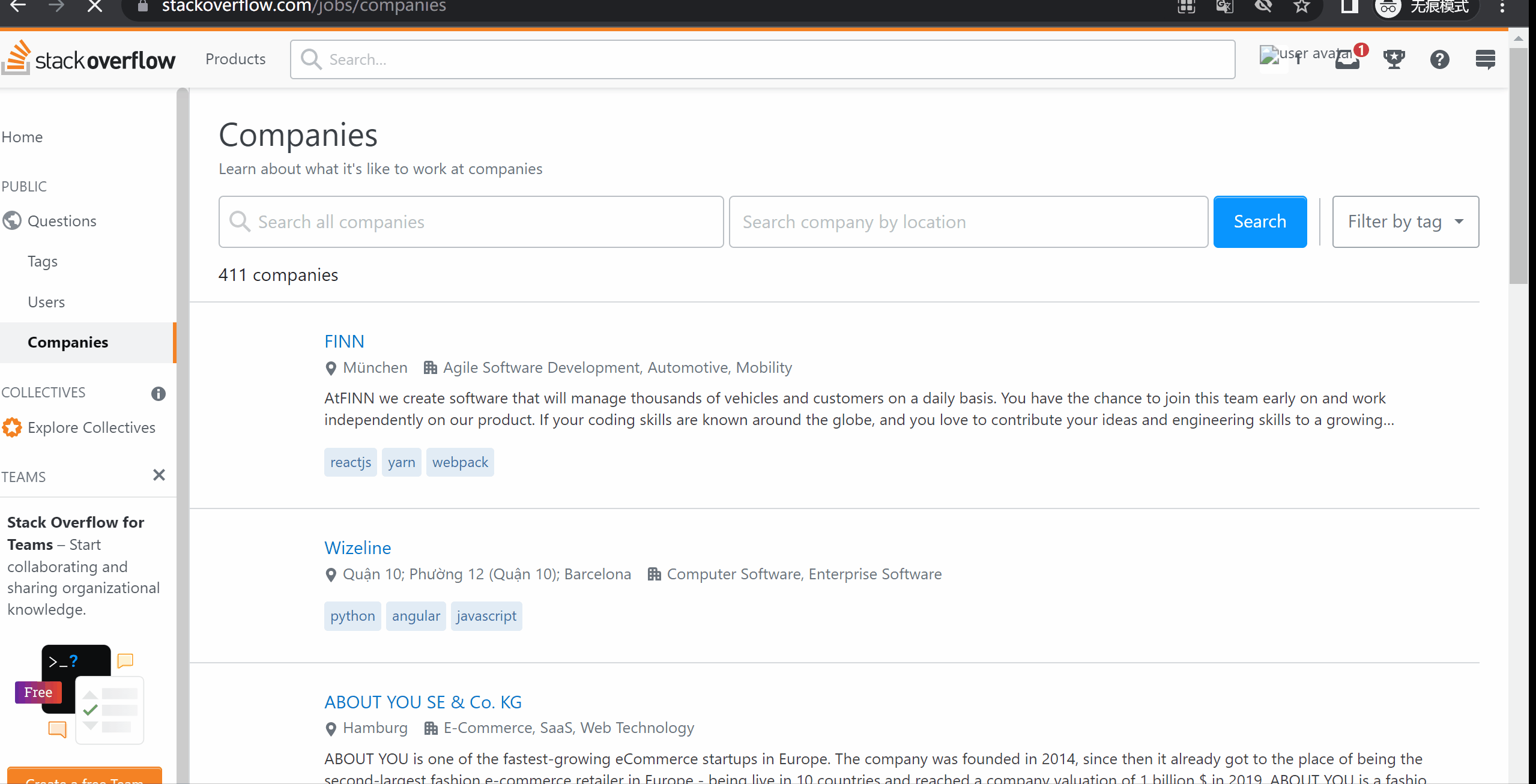Open the FINN company page

point(344,341)
